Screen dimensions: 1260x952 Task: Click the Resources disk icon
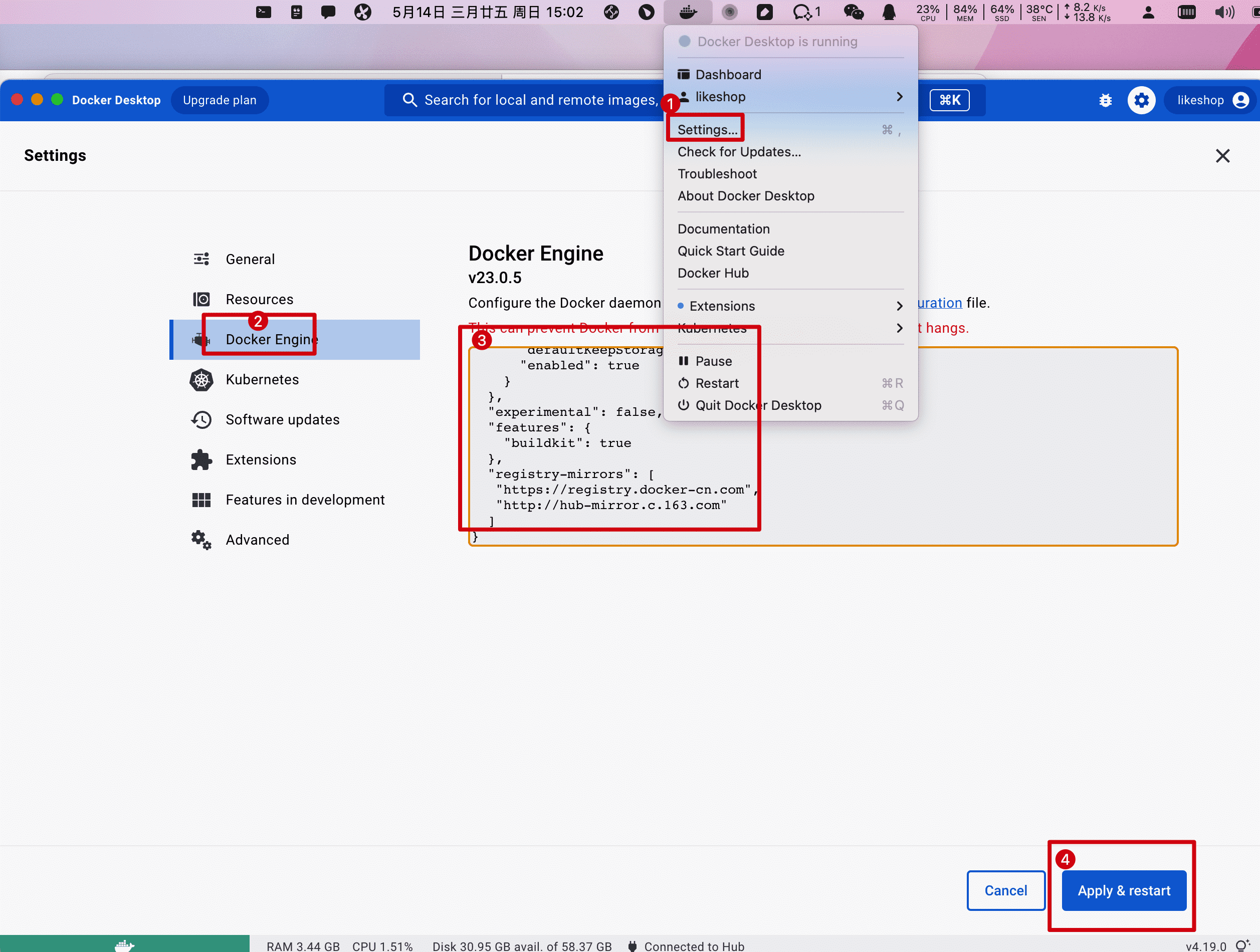point(201,299)
